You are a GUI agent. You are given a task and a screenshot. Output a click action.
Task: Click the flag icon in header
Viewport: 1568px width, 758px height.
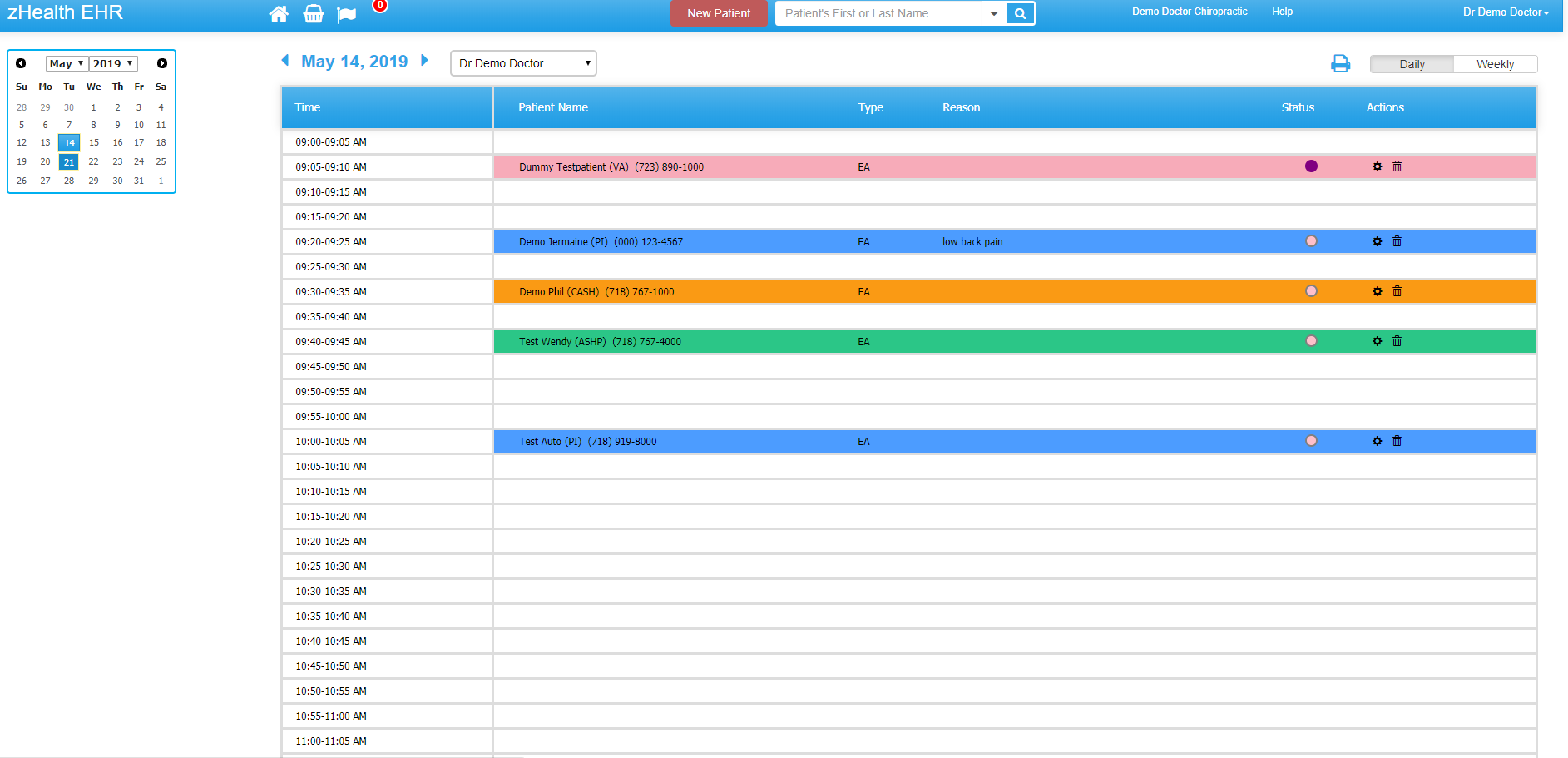[x=347, y=14]
